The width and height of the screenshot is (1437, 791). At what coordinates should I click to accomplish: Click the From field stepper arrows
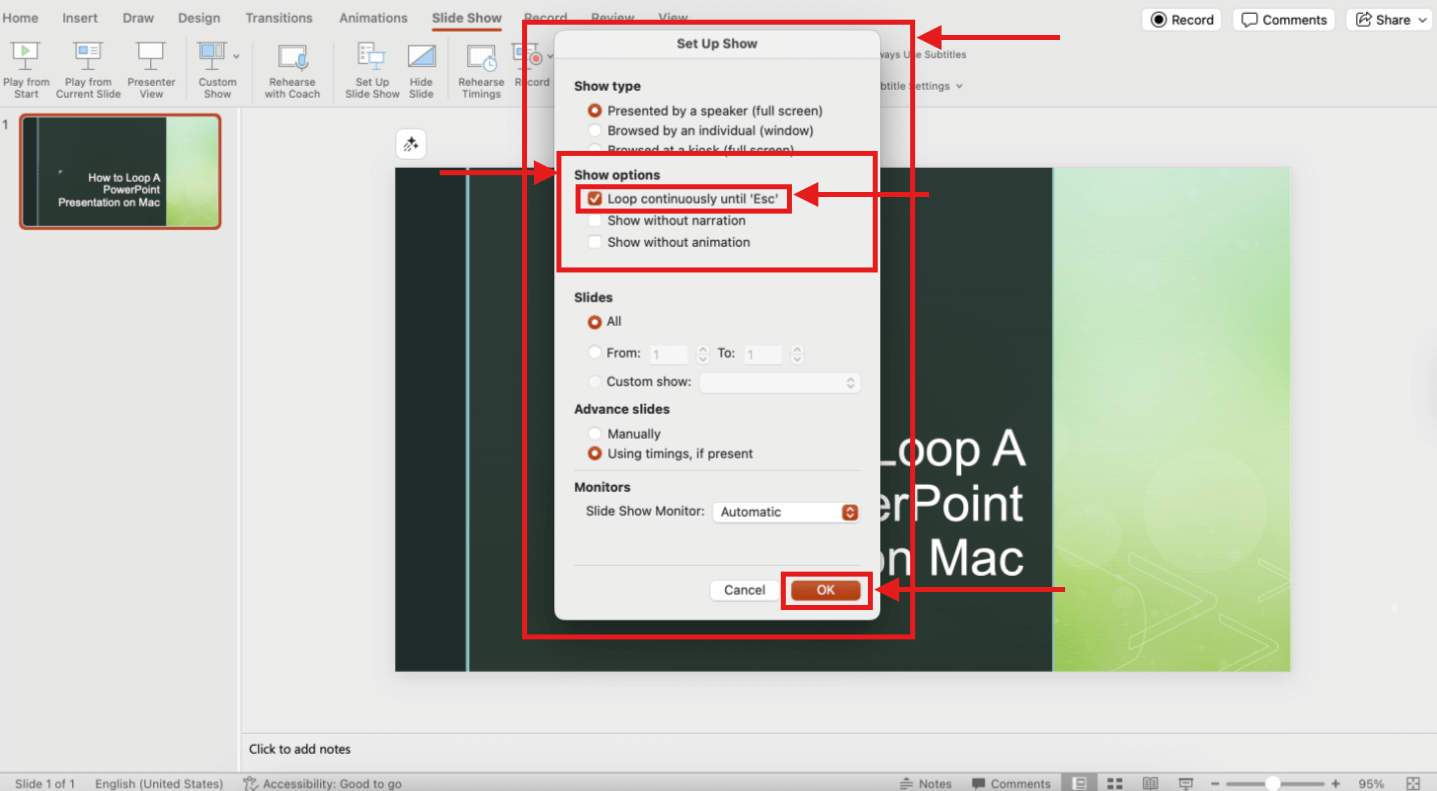click(702, 354)
